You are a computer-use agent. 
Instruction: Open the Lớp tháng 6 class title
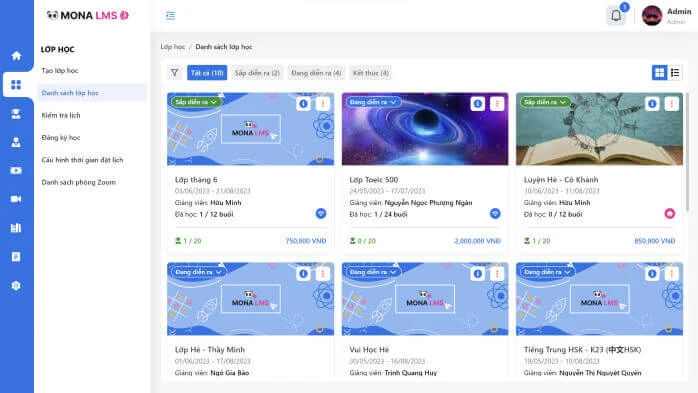coord(196,179)
